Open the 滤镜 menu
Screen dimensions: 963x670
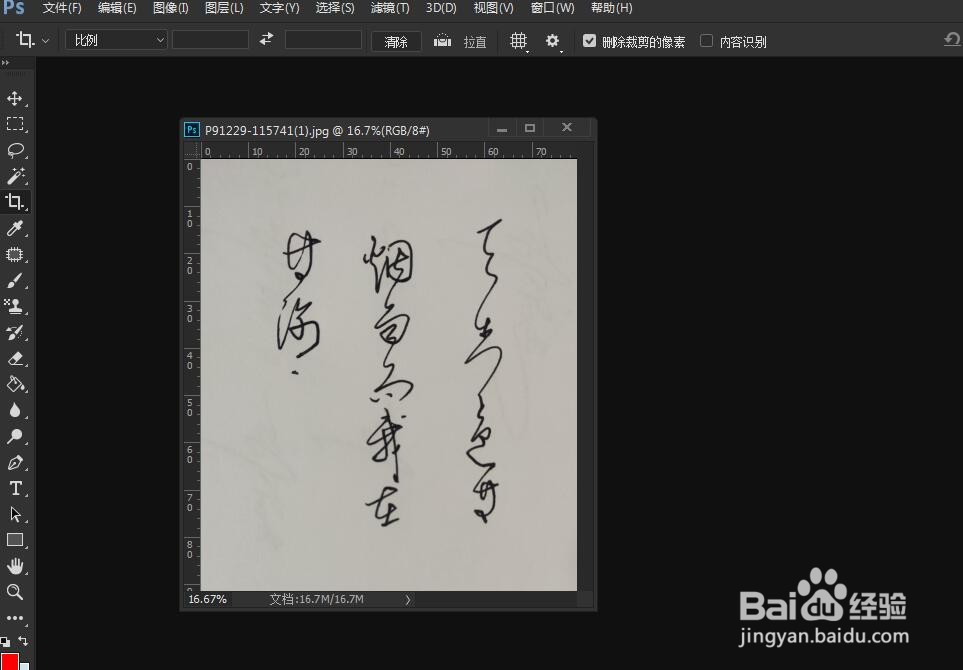point(389,8)
